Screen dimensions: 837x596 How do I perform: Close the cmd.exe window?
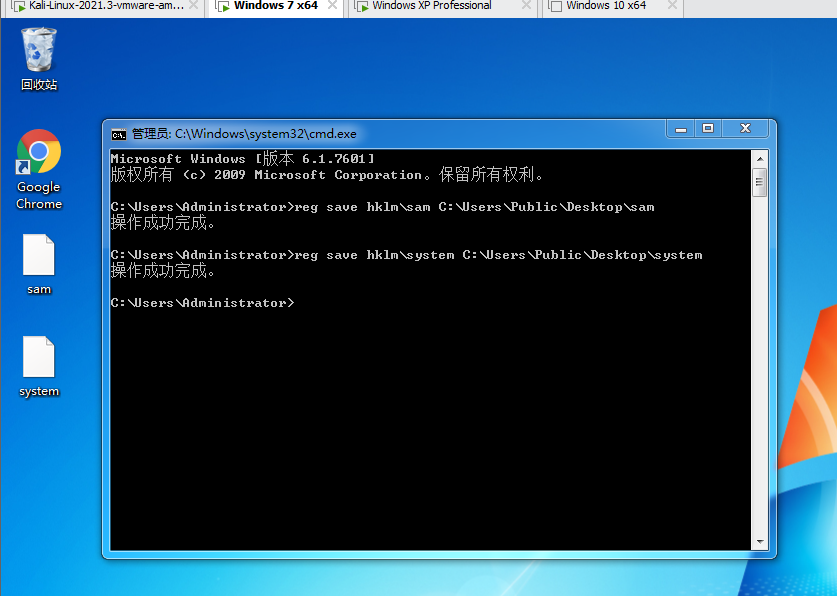tap(745, 129)
